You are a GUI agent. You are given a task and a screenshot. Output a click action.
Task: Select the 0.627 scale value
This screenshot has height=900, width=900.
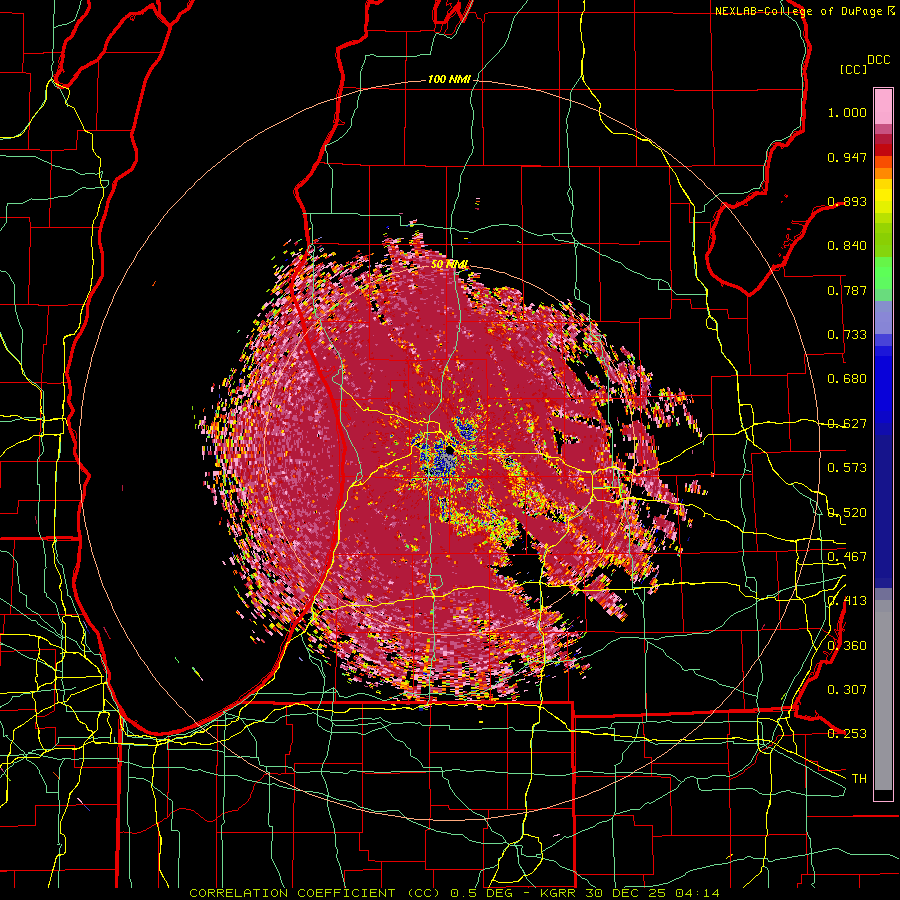[847, 424]
